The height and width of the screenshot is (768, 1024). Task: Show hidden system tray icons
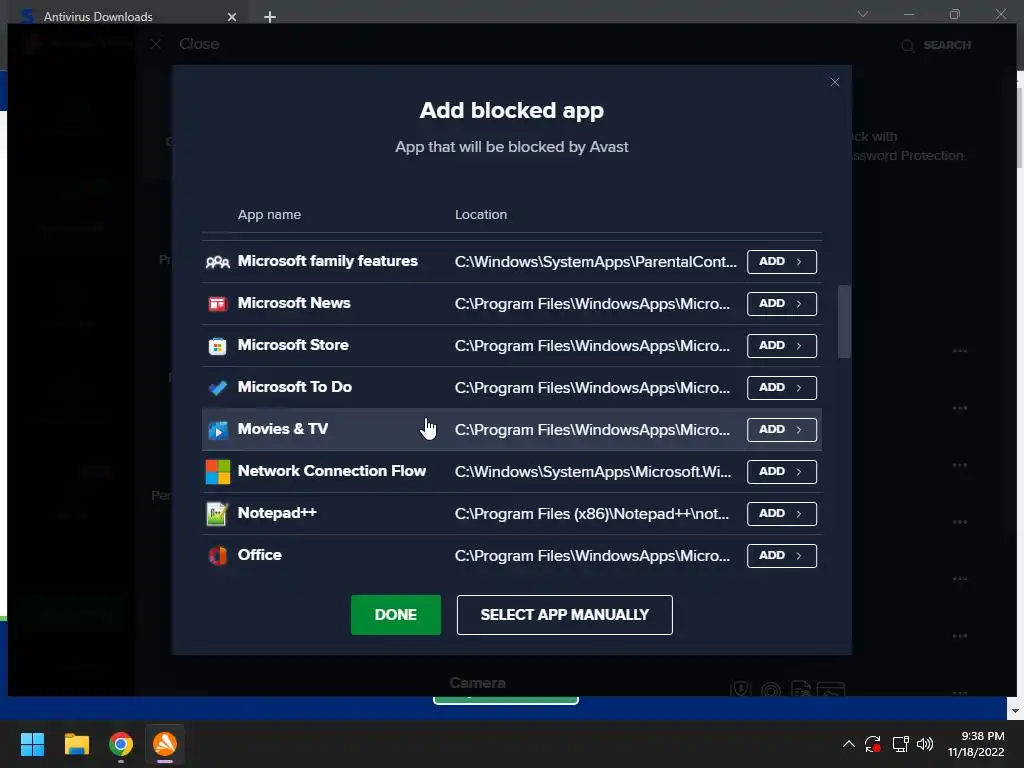click(x=848, y=744)
